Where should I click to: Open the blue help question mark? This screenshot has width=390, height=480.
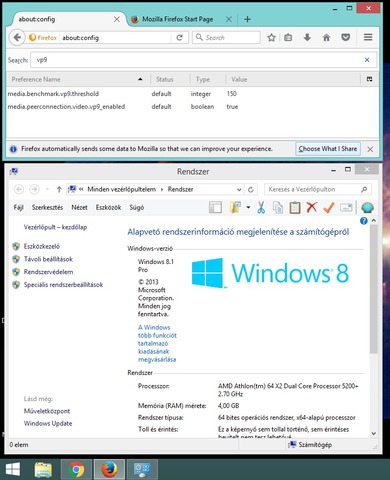[364, 221]
